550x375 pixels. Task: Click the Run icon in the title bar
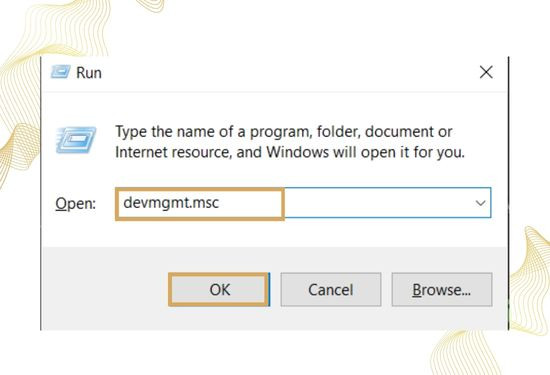point(60,72)
